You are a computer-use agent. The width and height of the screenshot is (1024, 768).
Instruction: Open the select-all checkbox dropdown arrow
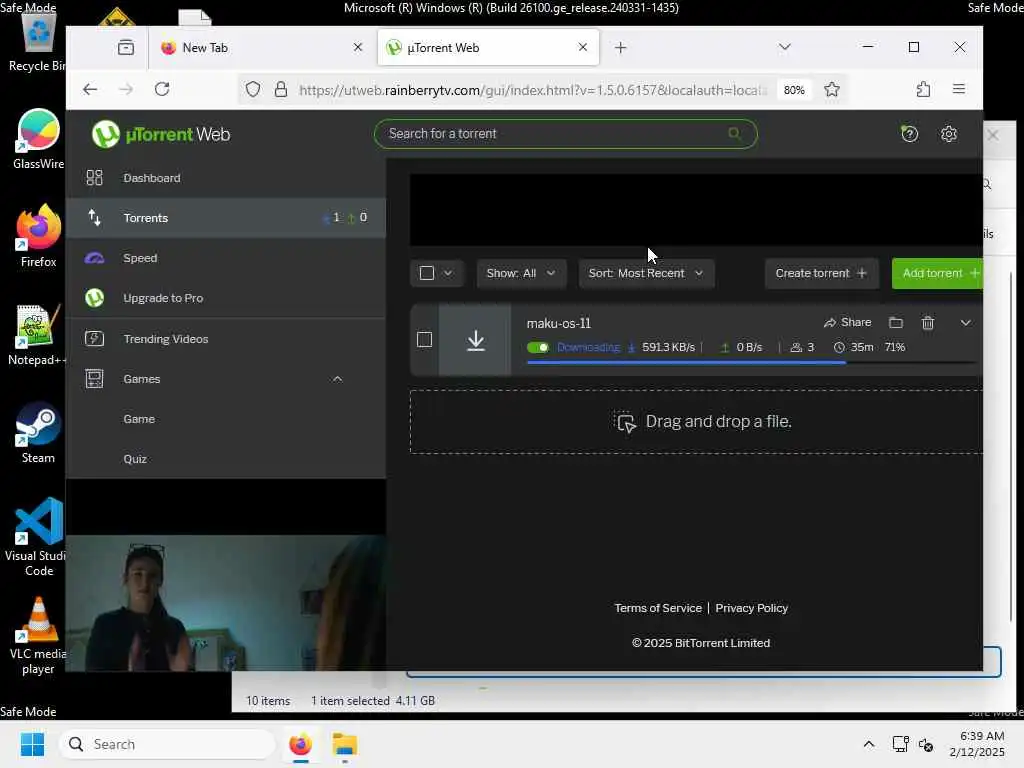pyautogui.click(x=448, y=273)
